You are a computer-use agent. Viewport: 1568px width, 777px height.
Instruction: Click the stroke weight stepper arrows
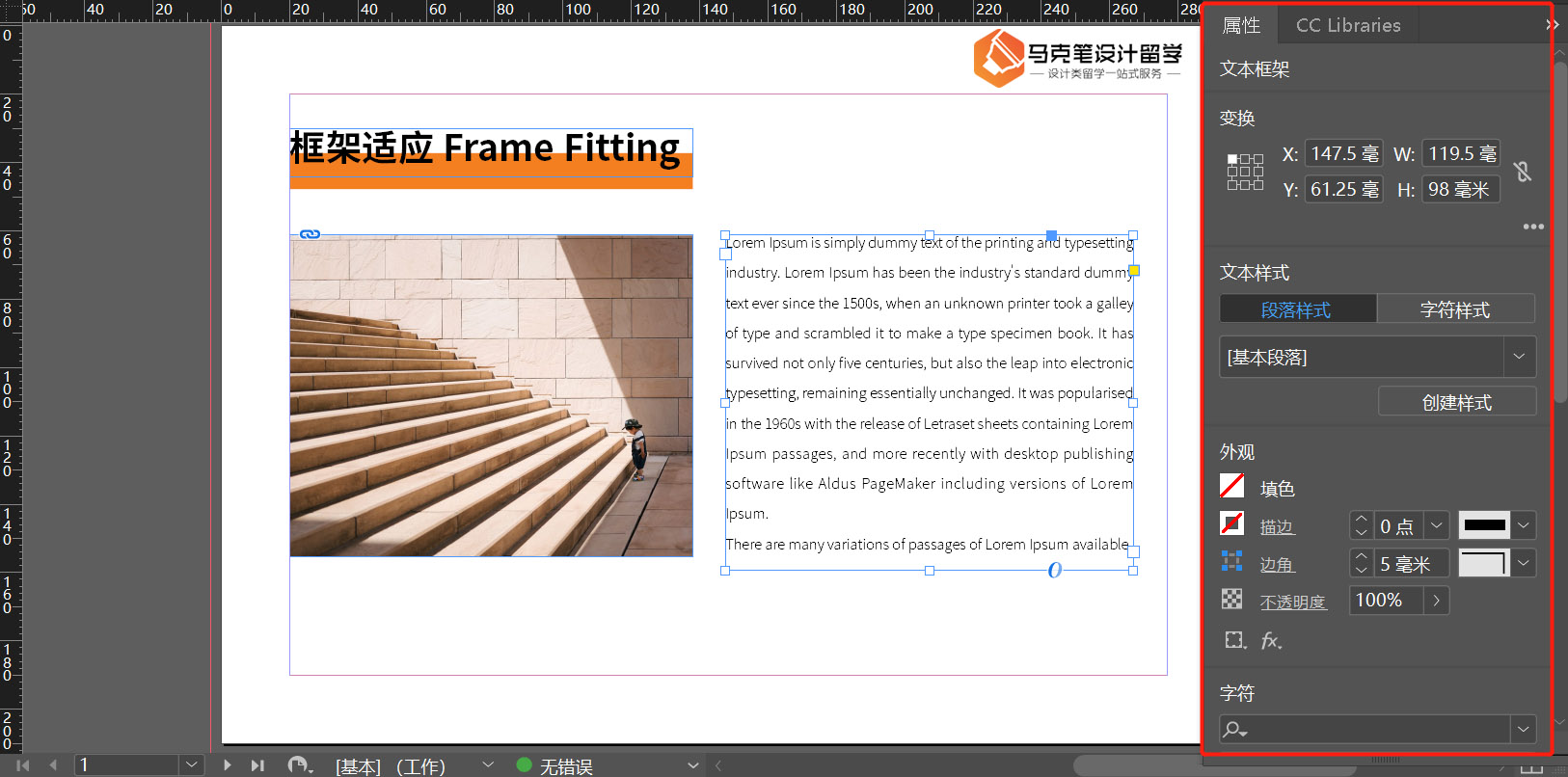coord(1362,525)
